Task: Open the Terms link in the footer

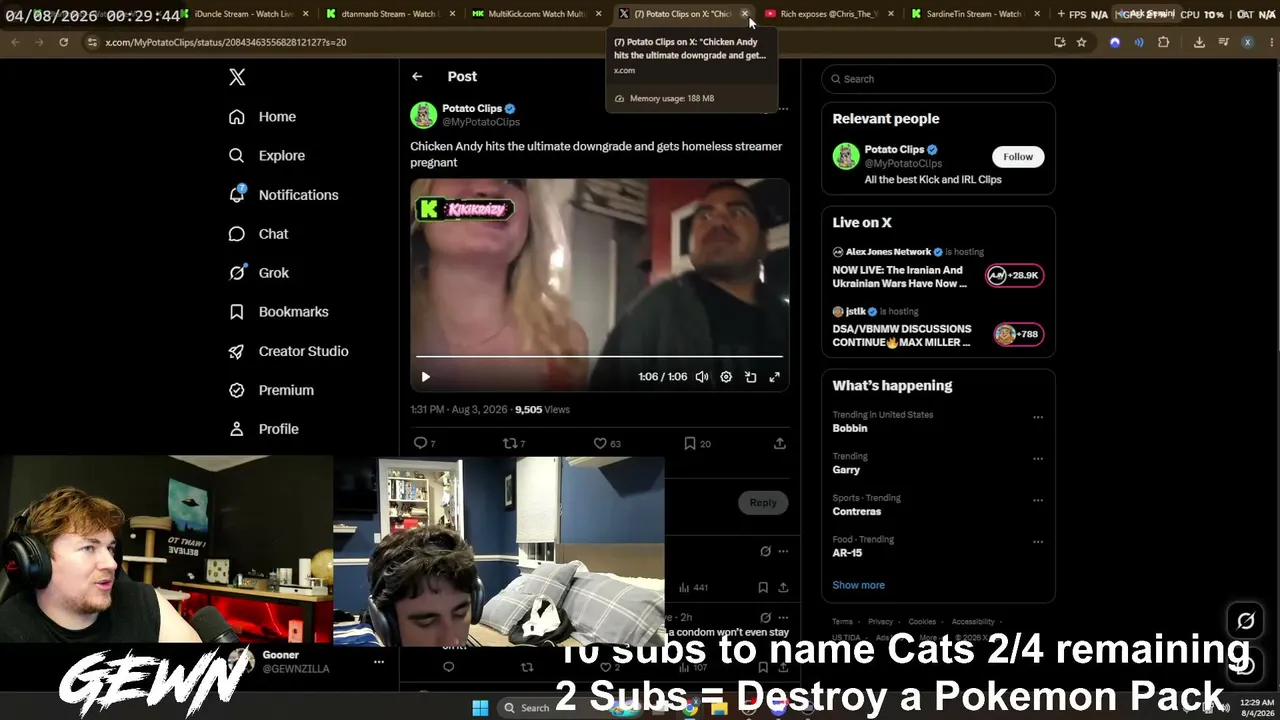Action: [x=842, y=622]
